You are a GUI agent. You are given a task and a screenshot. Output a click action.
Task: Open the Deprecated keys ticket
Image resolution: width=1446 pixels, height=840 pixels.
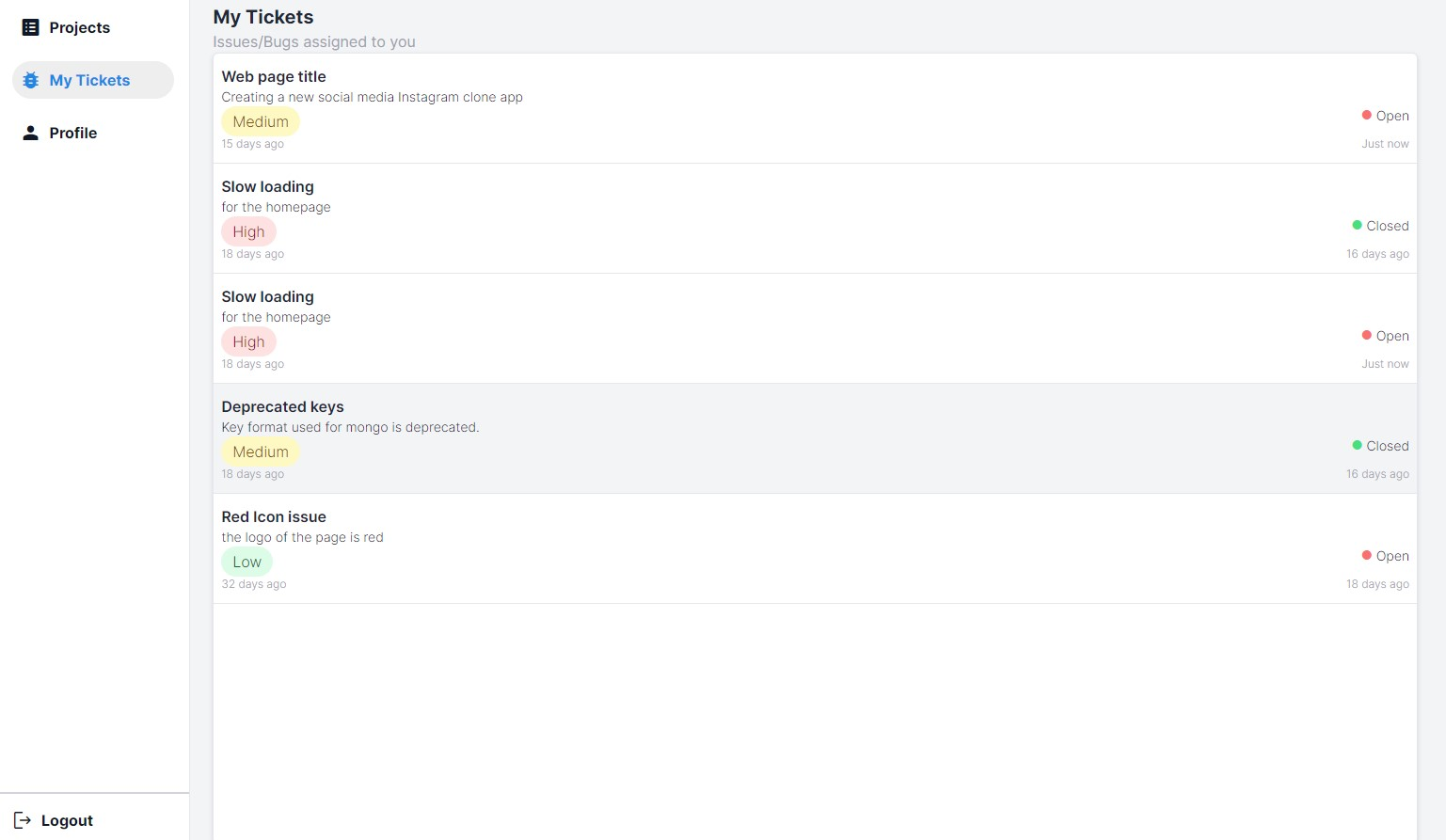click(815, 438)
